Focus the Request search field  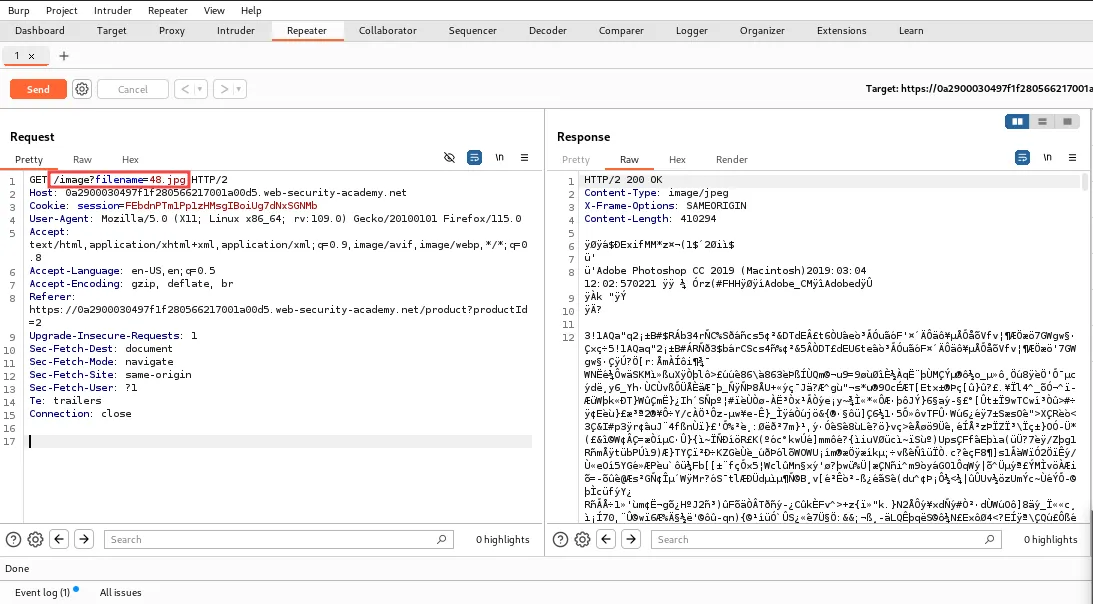tap(279, 539)
